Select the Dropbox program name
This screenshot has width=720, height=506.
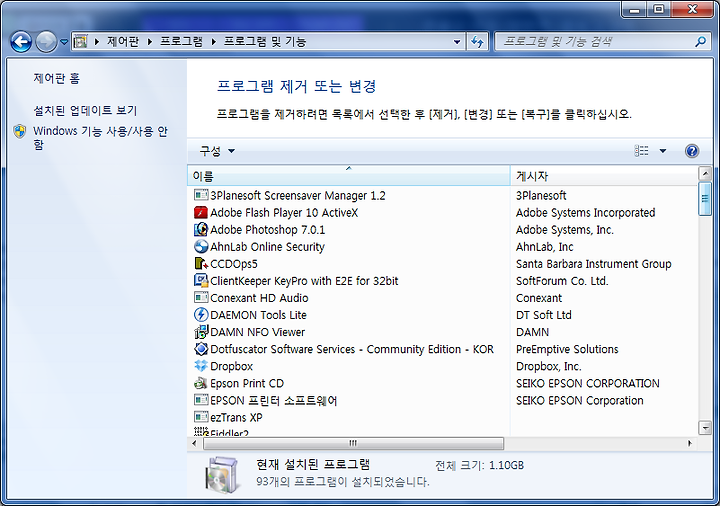(x=231, y=366)
